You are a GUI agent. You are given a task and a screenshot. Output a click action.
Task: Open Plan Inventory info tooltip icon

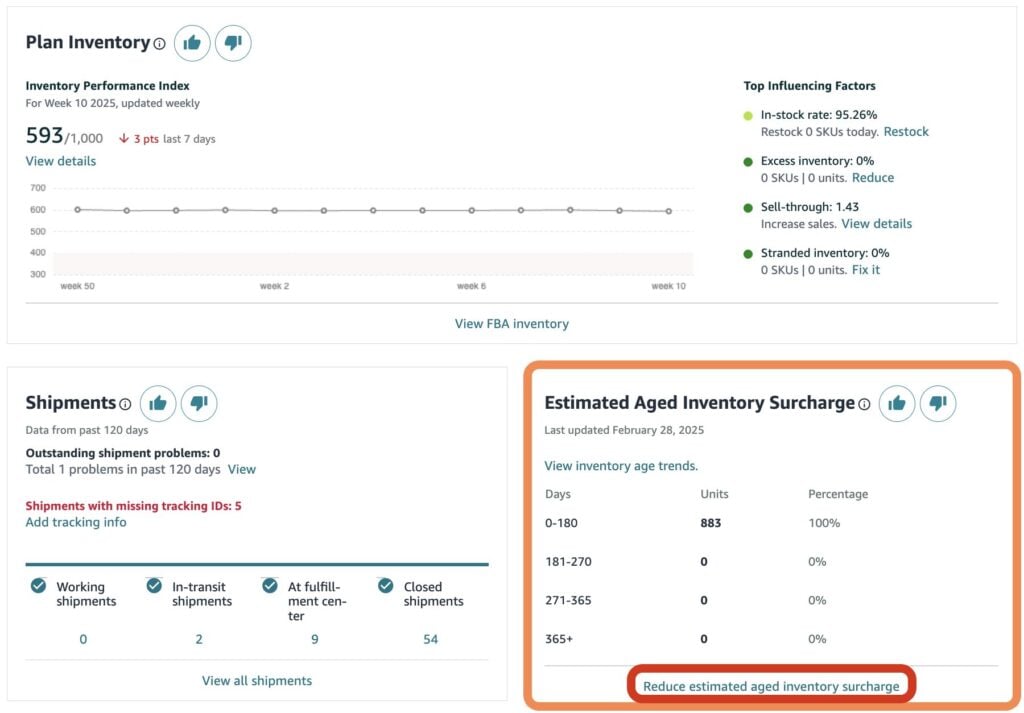coord(159,44)
